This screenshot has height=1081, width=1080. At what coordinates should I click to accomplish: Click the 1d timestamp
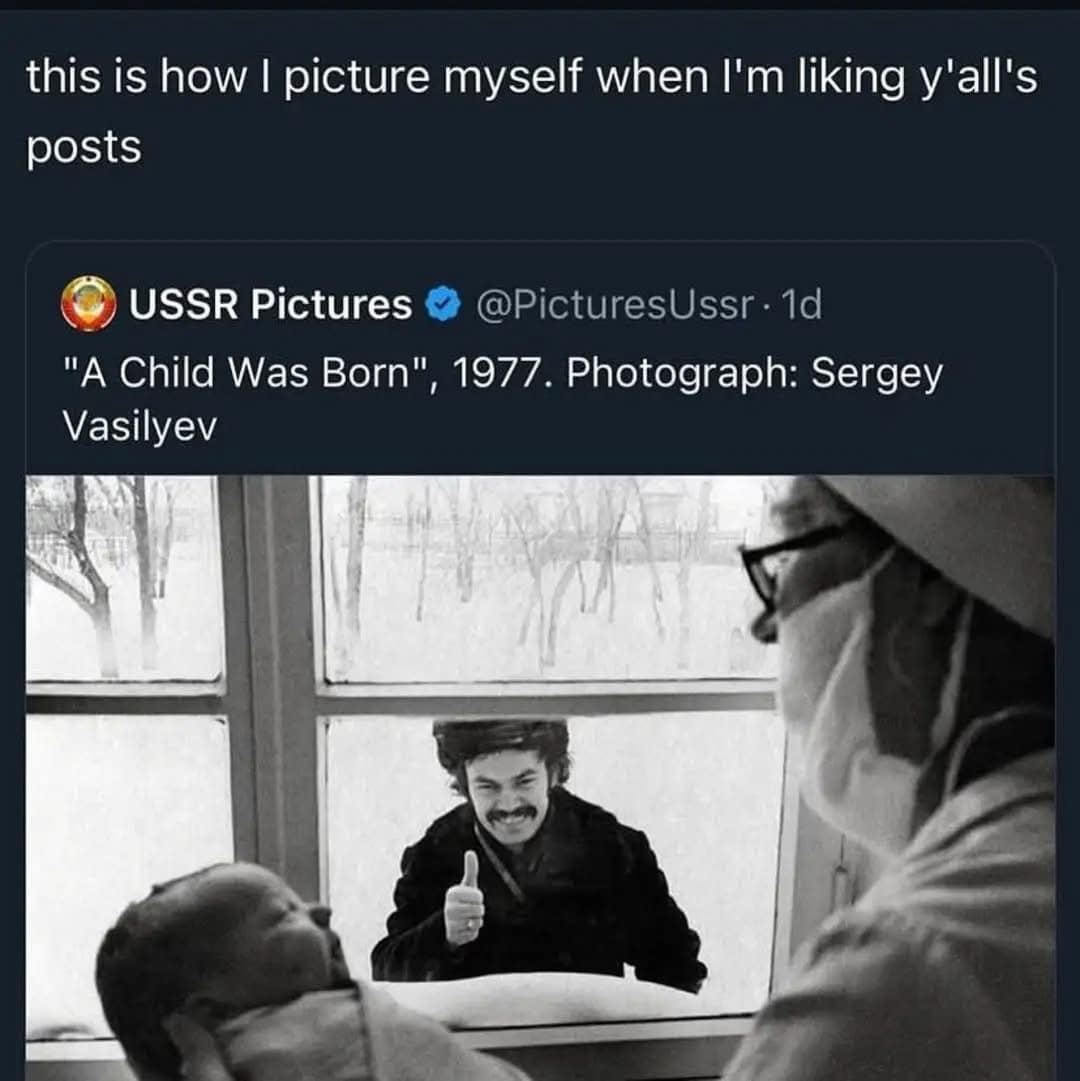tap(803, 305)
